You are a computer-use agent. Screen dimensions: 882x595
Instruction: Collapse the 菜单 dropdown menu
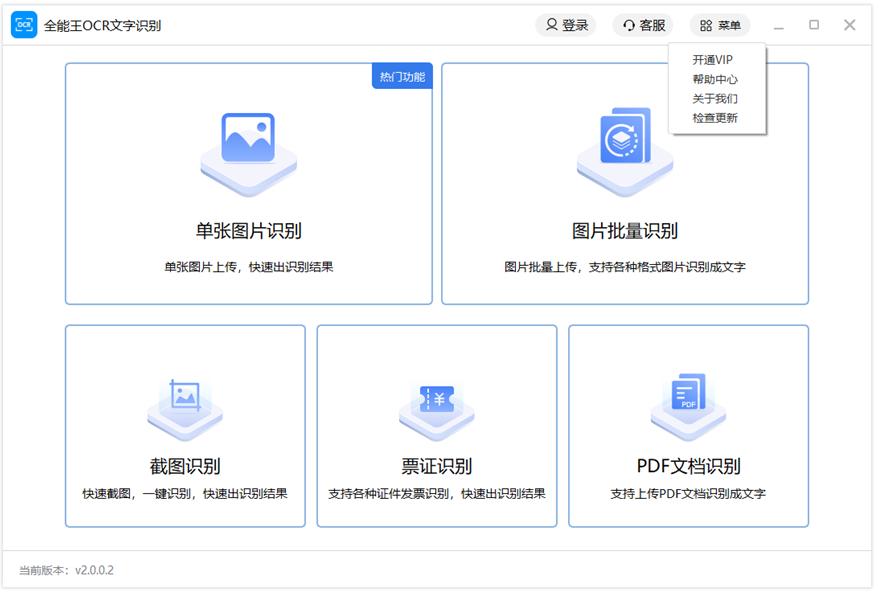click(x=719, y=25)
